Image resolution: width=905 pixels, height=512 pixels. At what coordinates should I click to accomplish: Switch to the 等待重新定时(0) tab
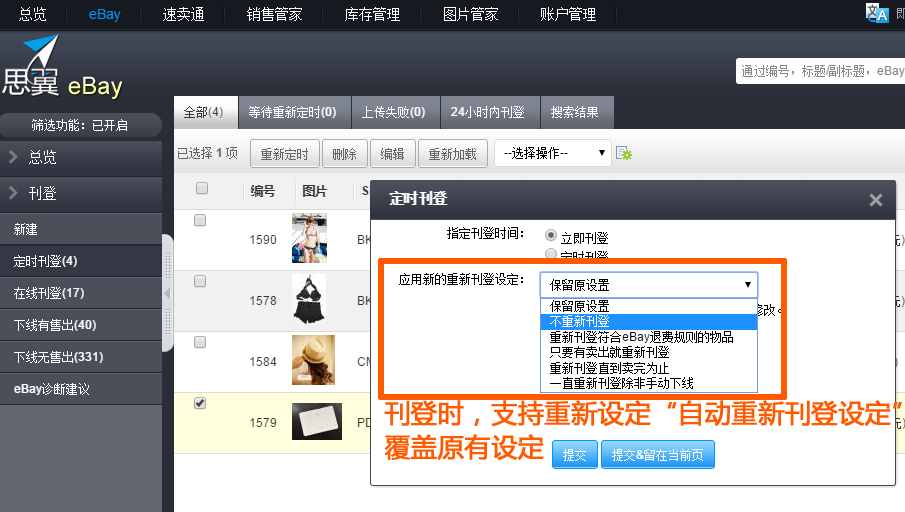[x=294, y=113]
